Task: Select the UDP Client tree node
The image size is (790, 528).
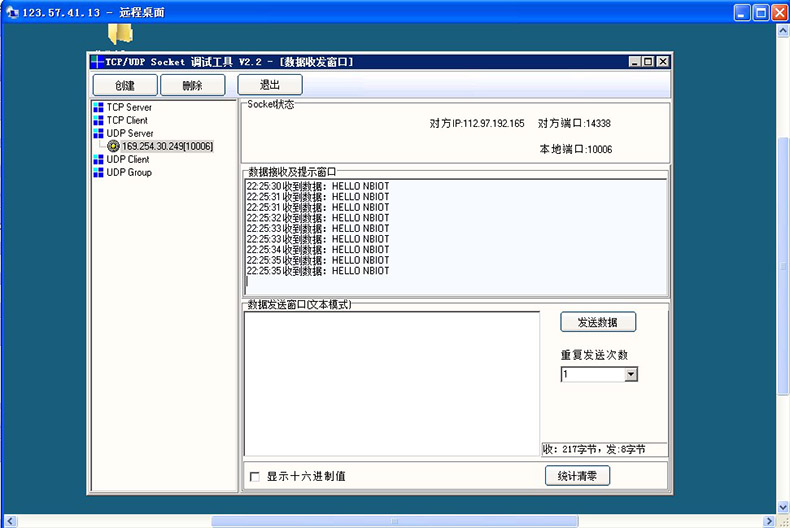Action: 128,159
